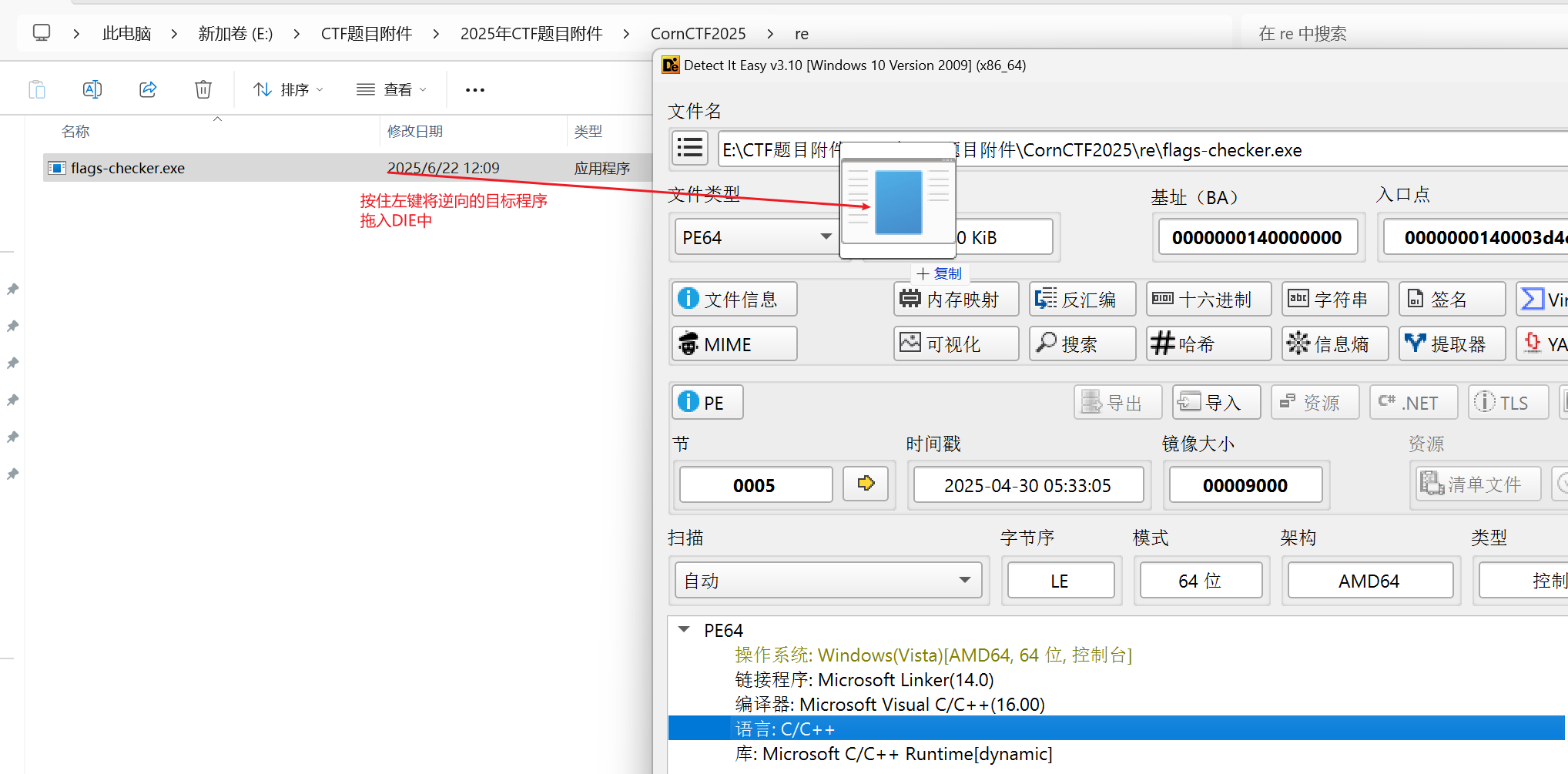Click the base address 0000000140000000 field

click(x=1257, y=237)
